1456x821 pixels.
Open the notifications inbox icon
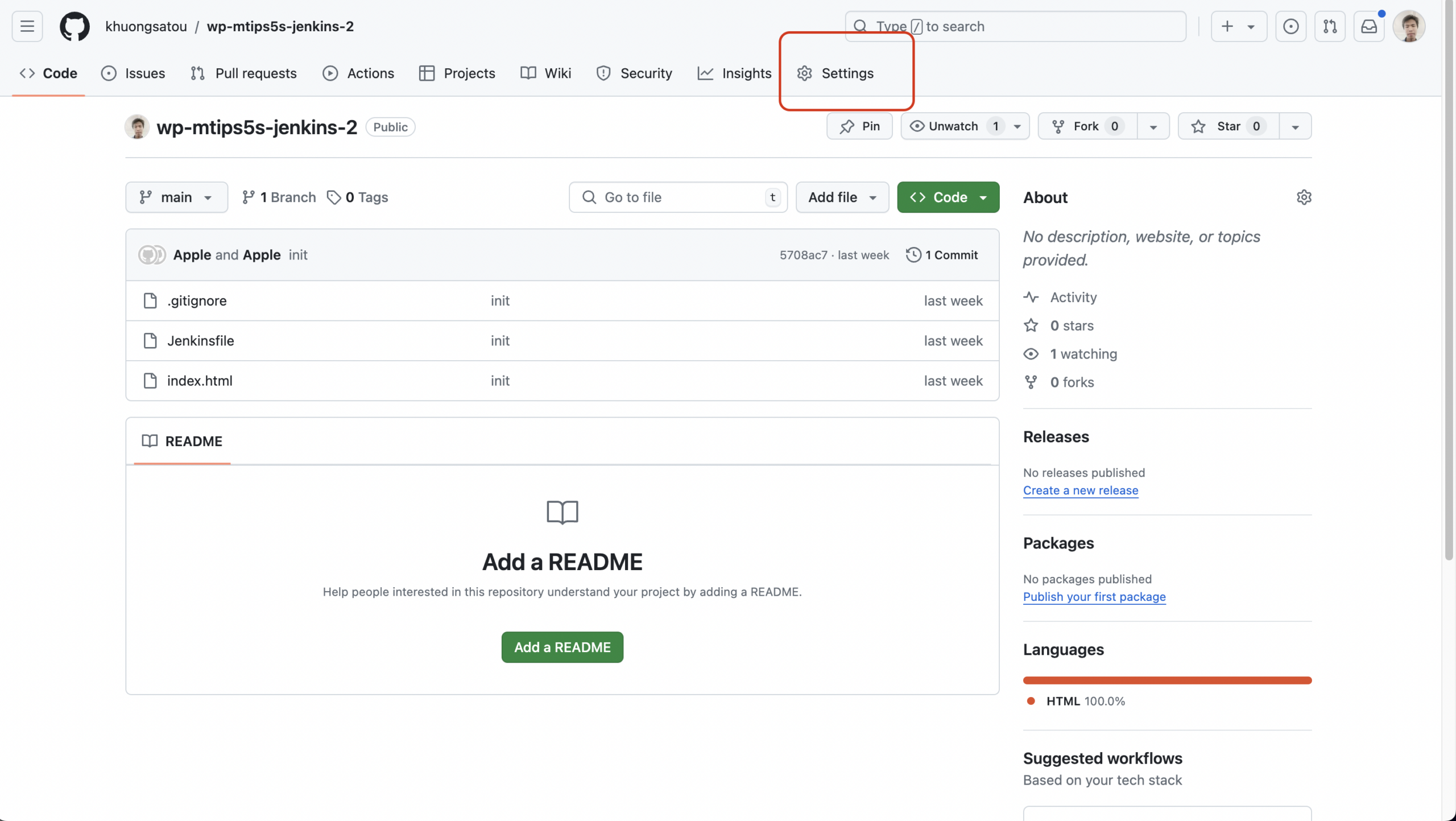click(1369, 26)
